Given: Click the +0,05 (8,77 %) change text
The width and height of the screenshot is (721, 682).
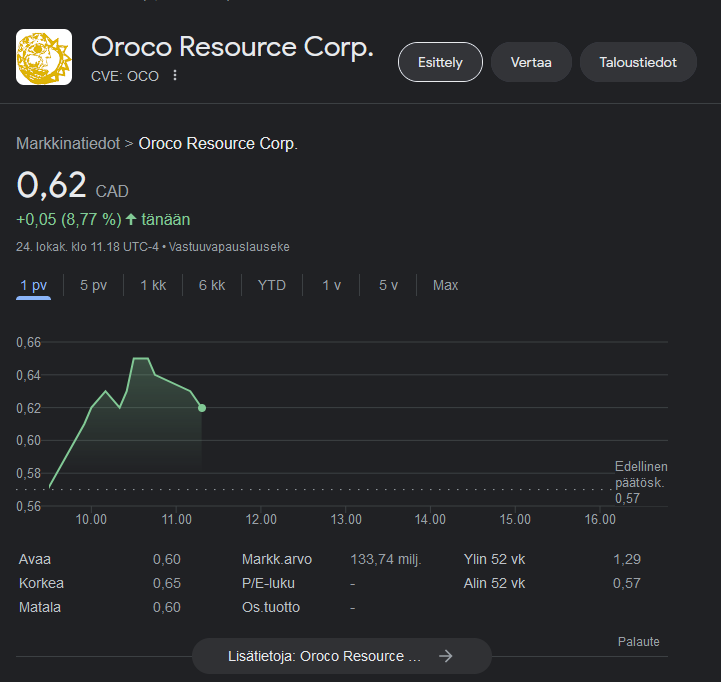Looking at the screenshot, I should point(69,219).
